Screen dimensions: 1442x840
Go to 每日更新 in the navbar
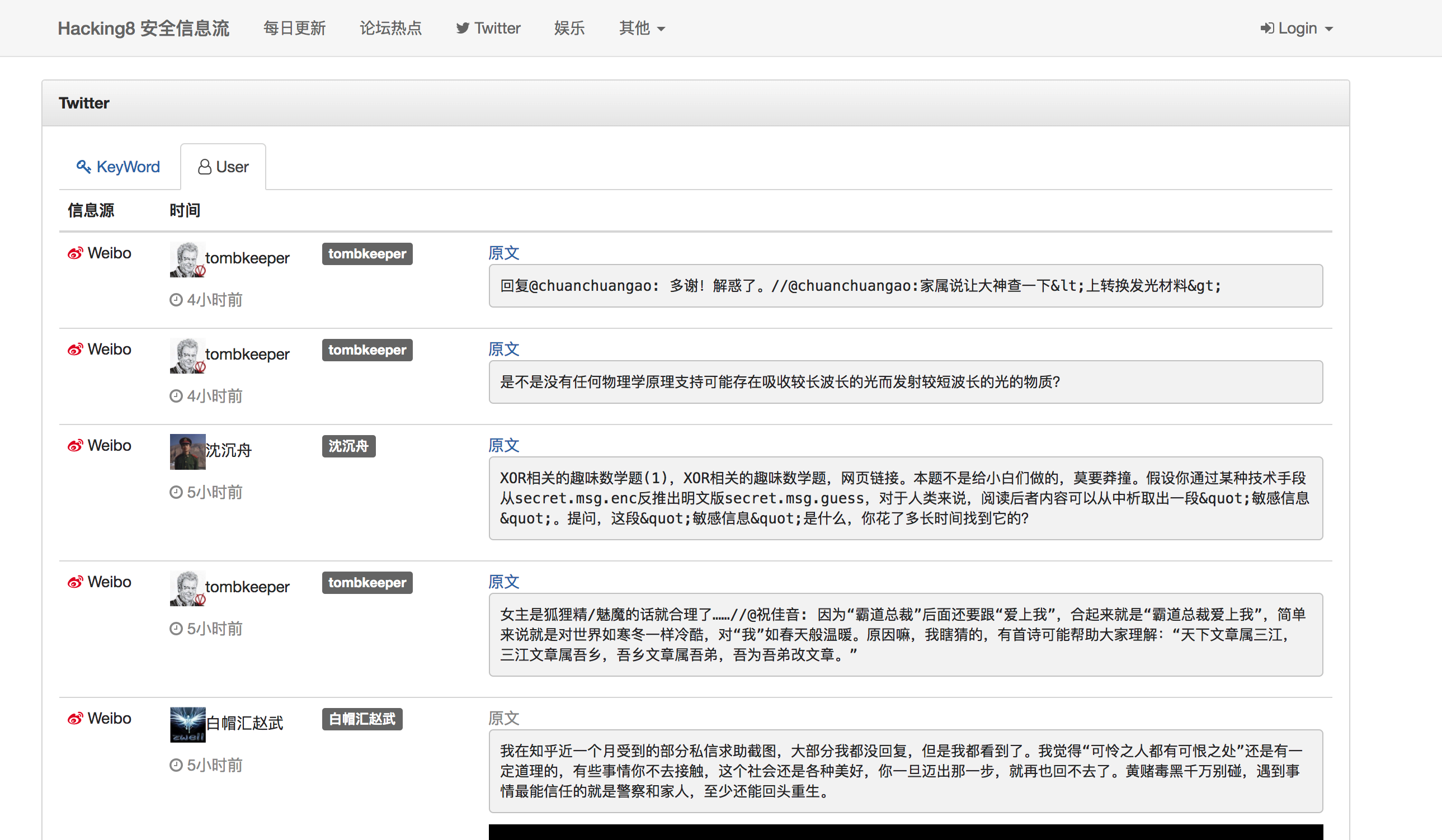click(294, 28)
